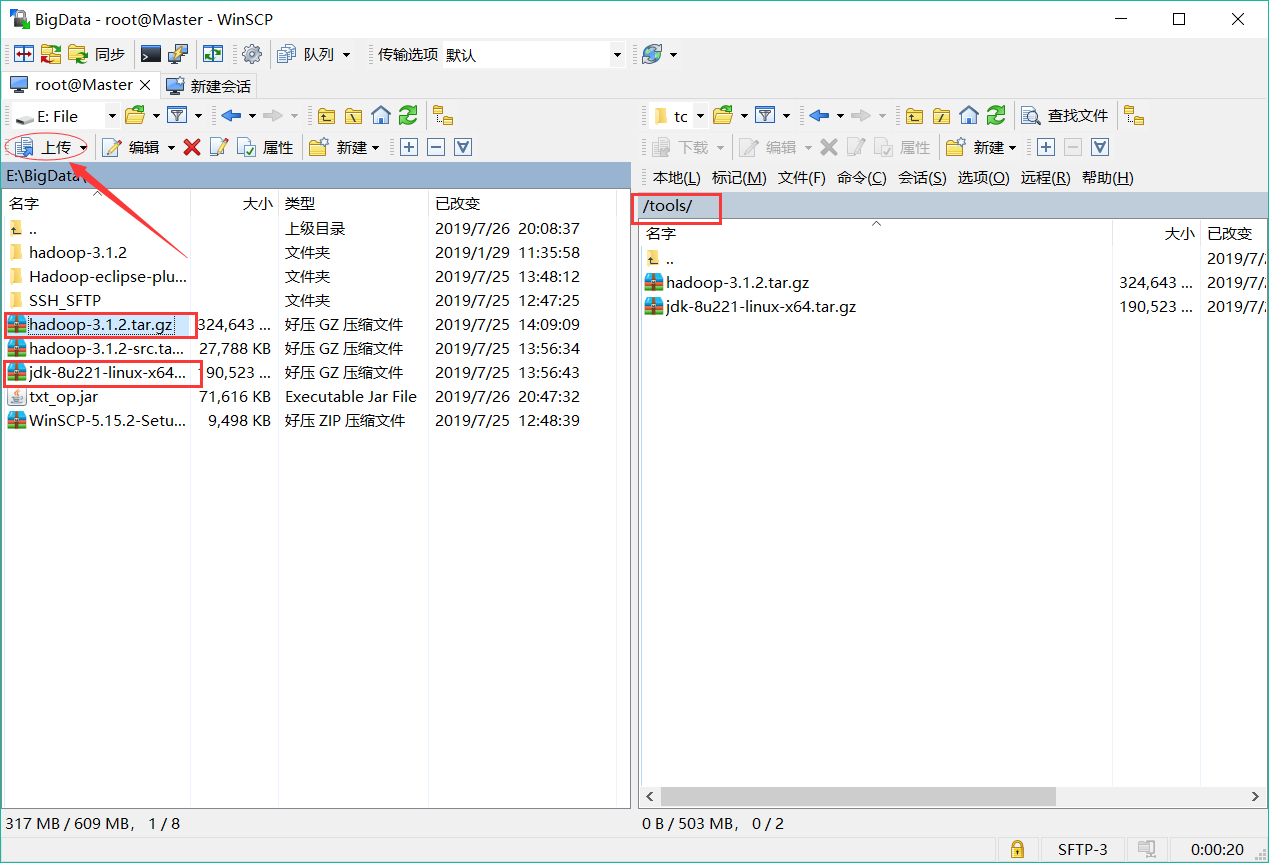Open the 会话(S) menu
1269x863 pixels.
tap(922, 178)
